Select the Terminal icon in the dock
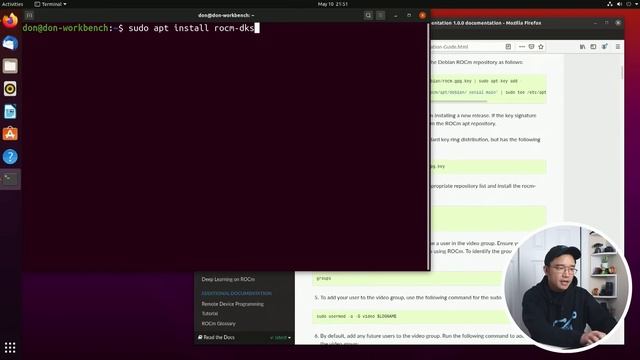 point(10,179)
